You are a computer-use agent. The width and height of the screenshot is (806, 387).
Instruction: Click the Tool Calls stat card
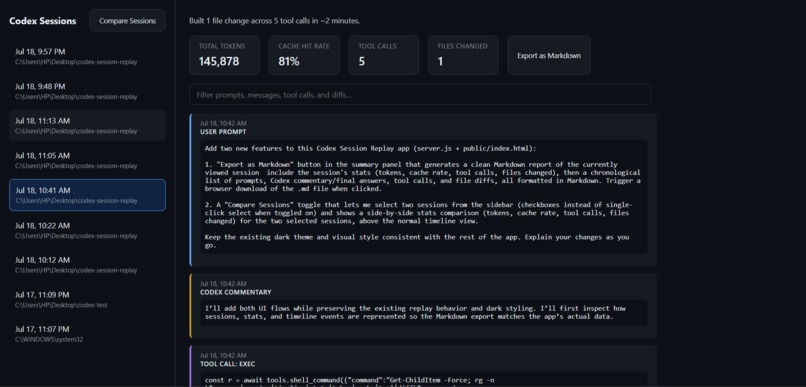coord(383,55)
